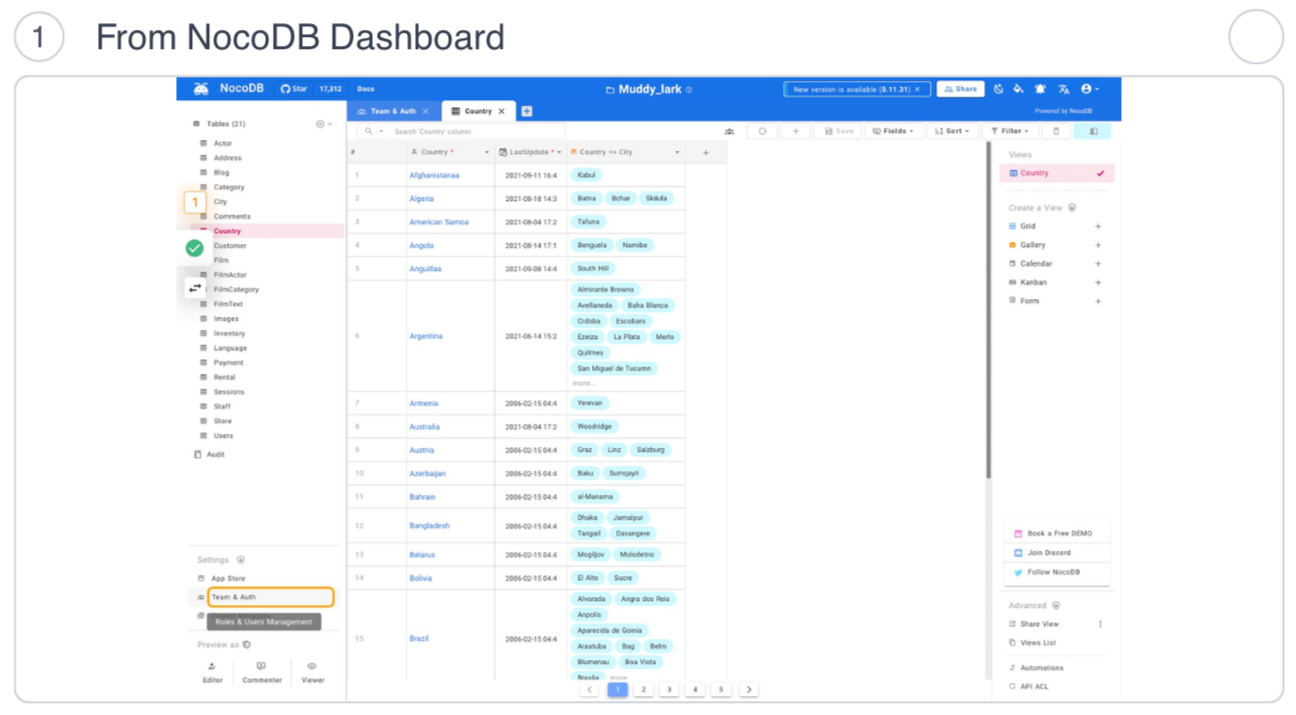Open the Filter dropdown
Image resolution: width=1296 pixels, height=715 pixels.
(x=1011, y=131)
